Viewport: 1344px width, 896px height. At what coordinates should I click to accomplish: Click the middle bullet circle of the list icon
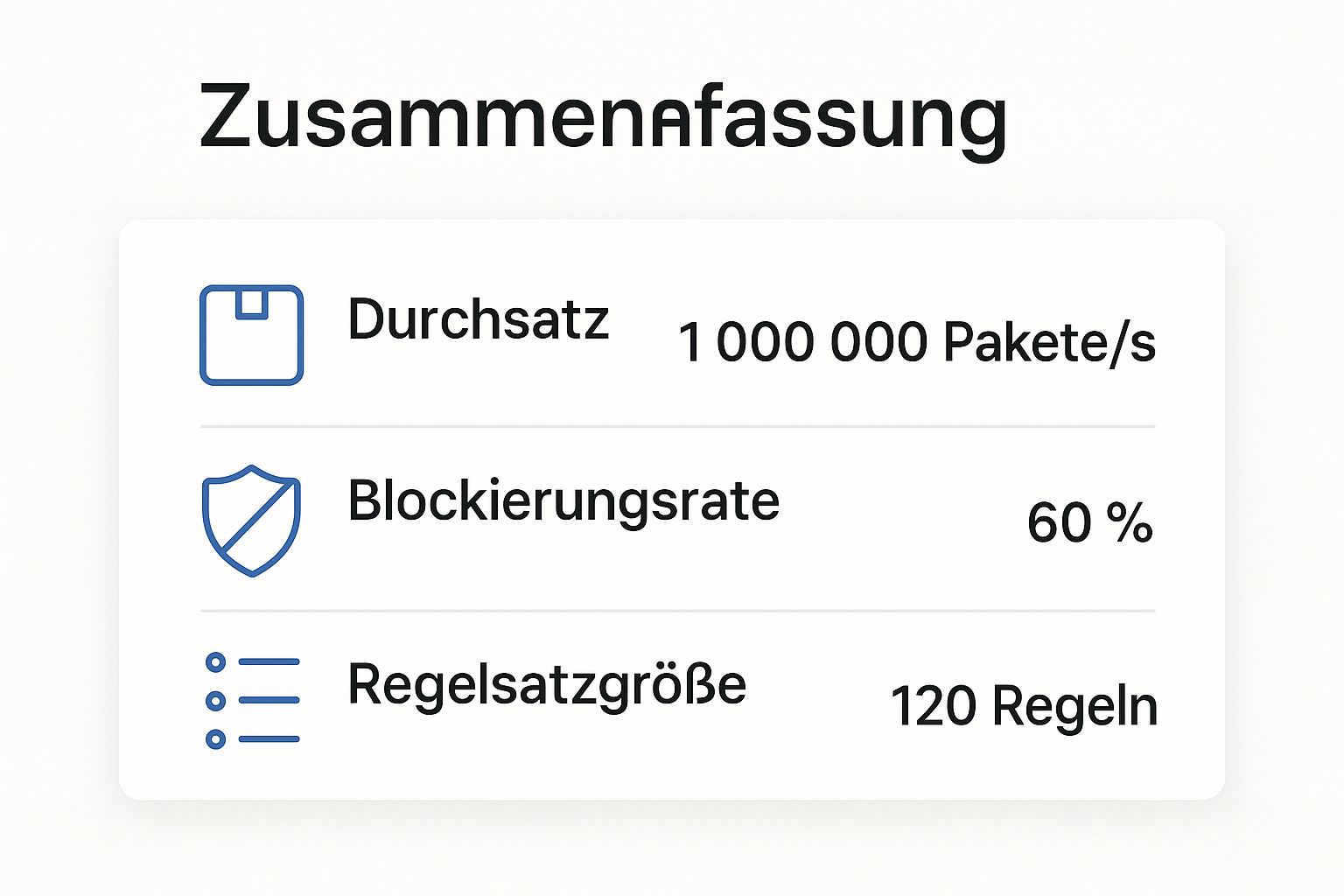216,701
